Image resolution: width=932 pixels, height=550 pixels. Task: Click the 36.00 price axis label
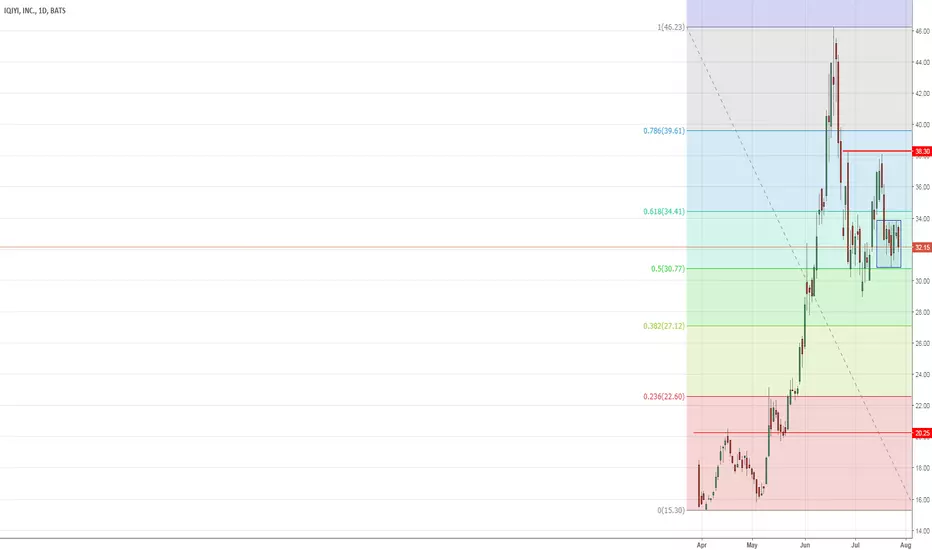[x=922, y=187]
